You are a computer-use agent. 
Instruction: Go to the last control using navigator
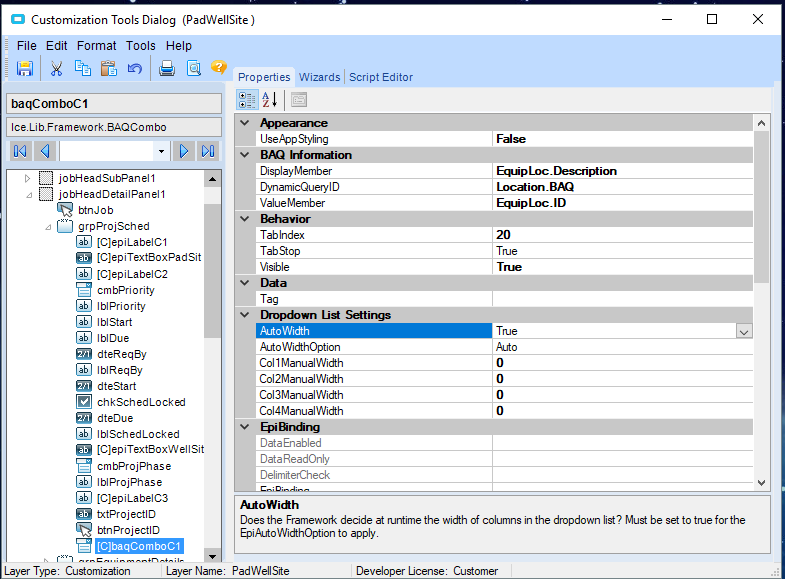click(x=208, y=151)
